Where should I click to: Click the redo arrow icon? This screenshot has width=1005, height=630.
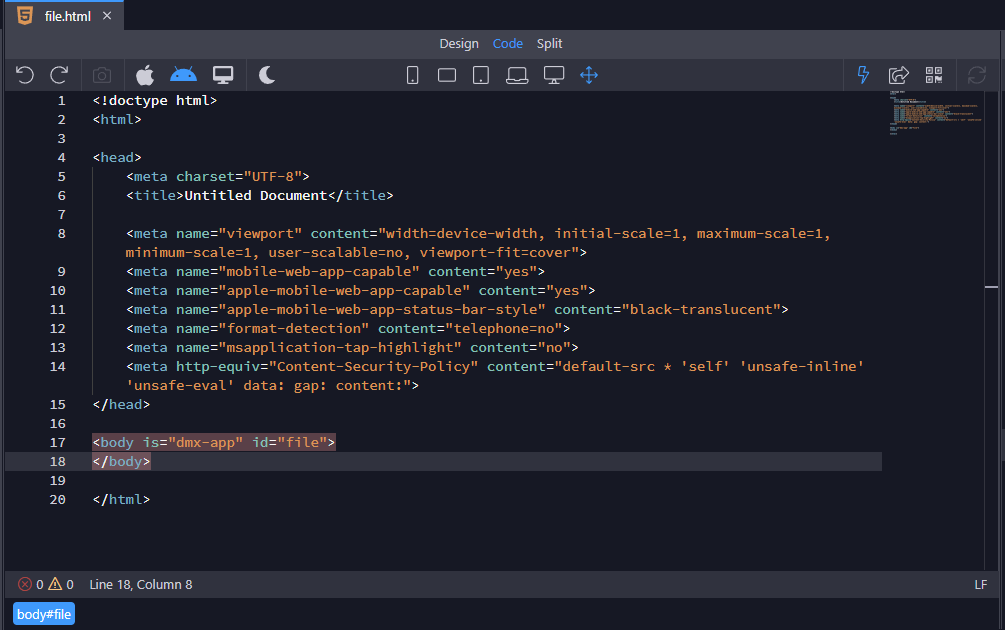click(x=60, y=75)
